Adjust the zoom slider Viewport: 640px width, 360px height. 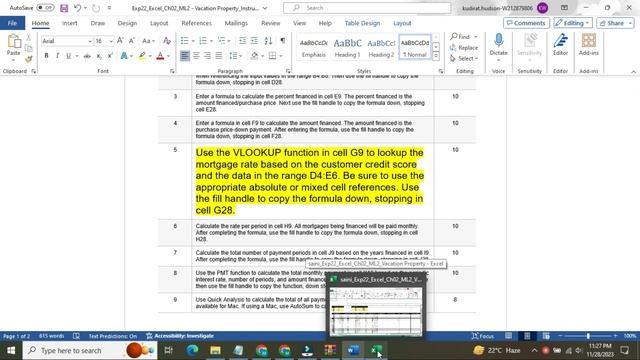(x=588, y=336)
